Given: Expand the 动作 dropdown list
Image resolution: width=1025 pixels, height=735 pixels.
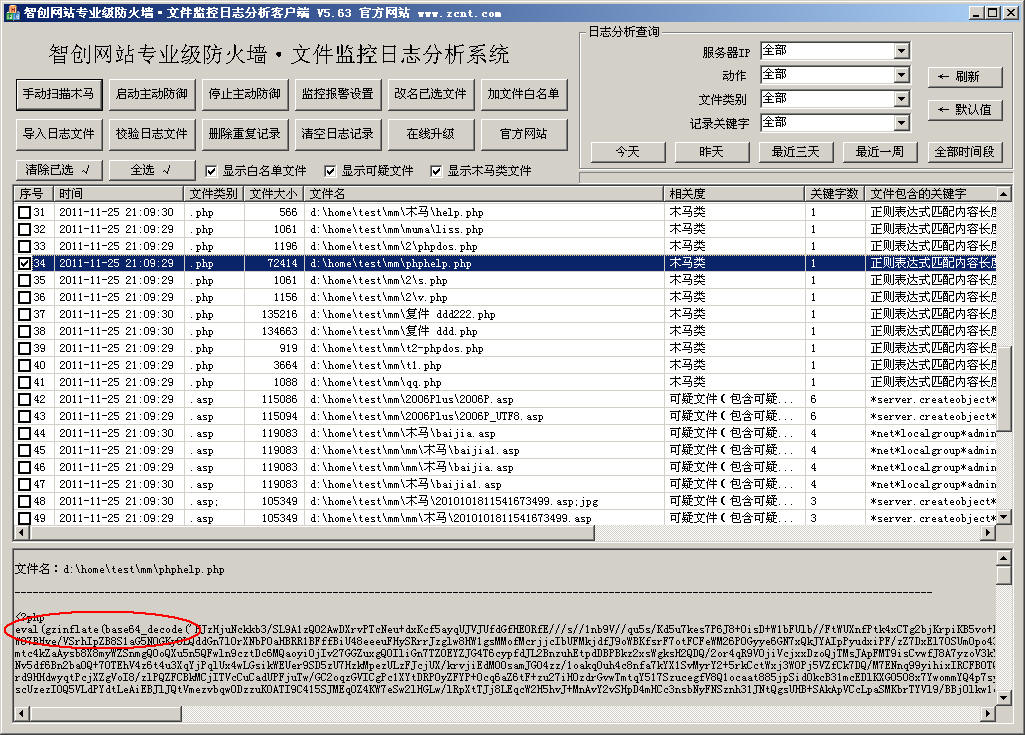Looking at the screenshot, I should tap(901, 75).
